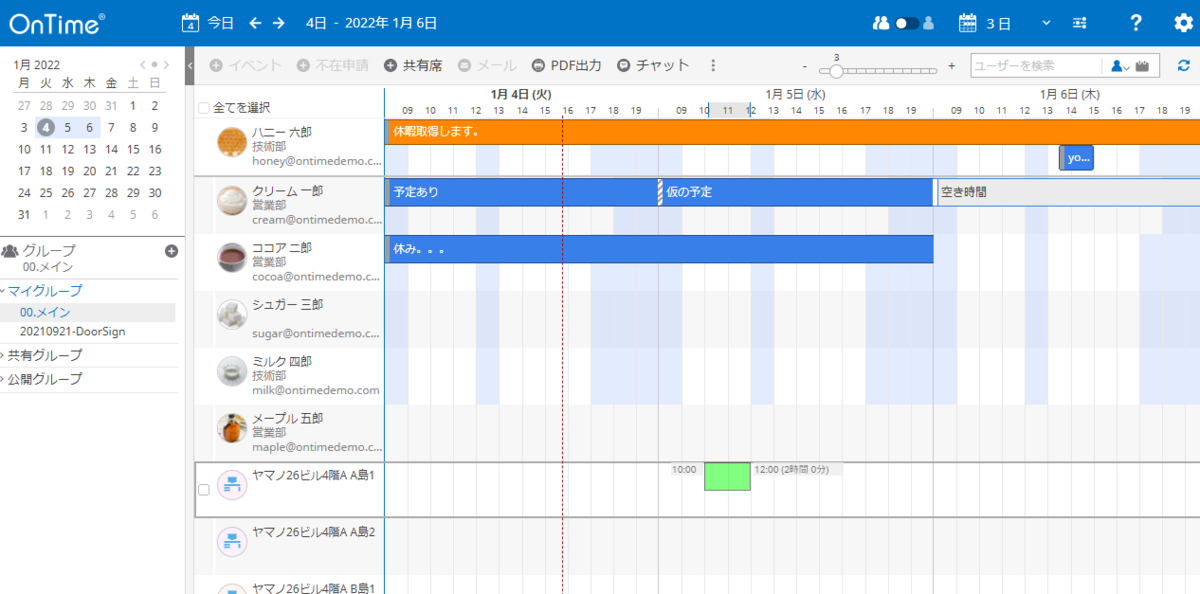Click the plus zoom-in button
Viewport: 1200px width, 594px height.
(952, 66)
